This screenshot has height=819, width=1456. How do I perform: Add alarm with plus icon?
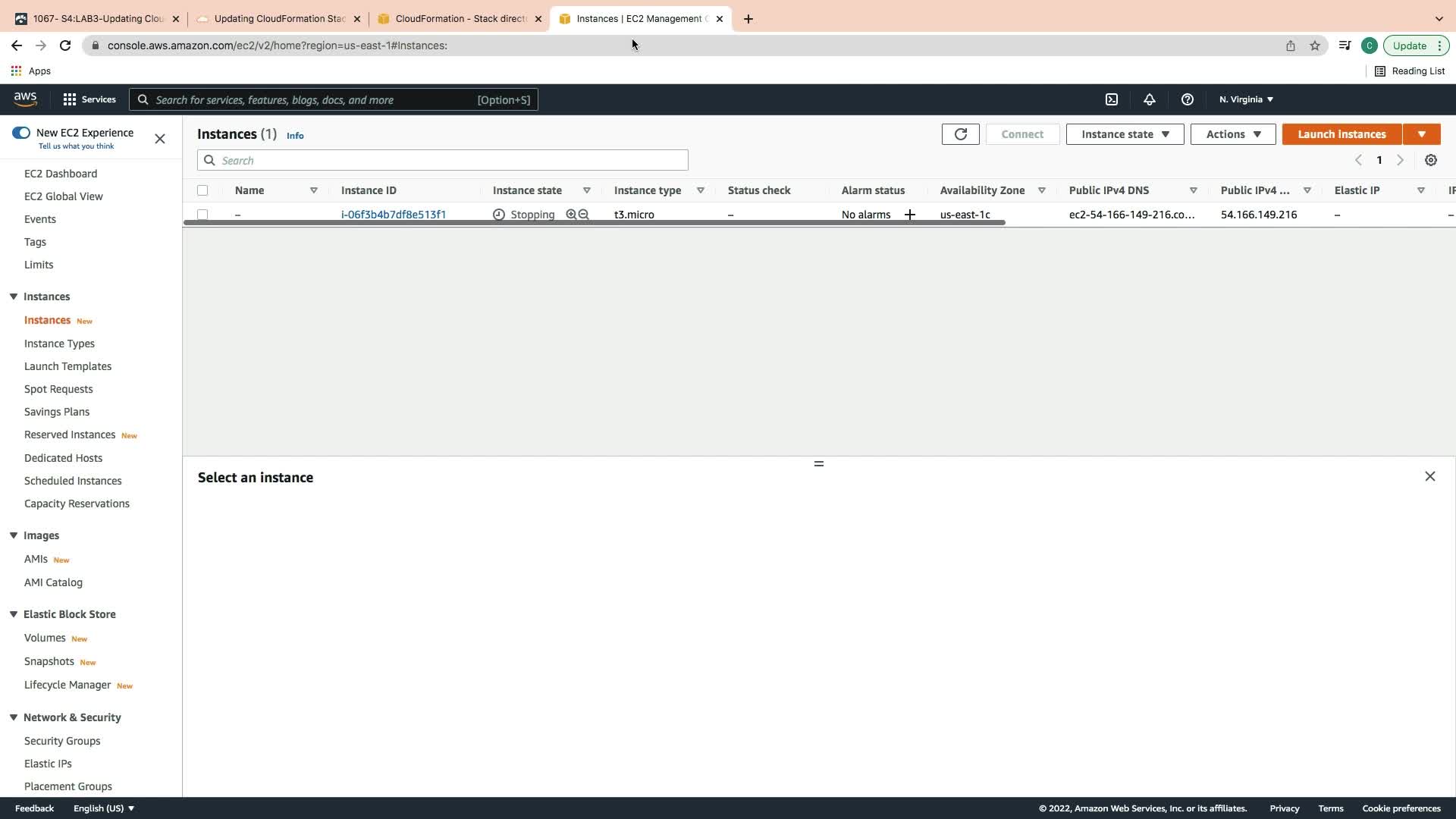click(x=910, y=215)
